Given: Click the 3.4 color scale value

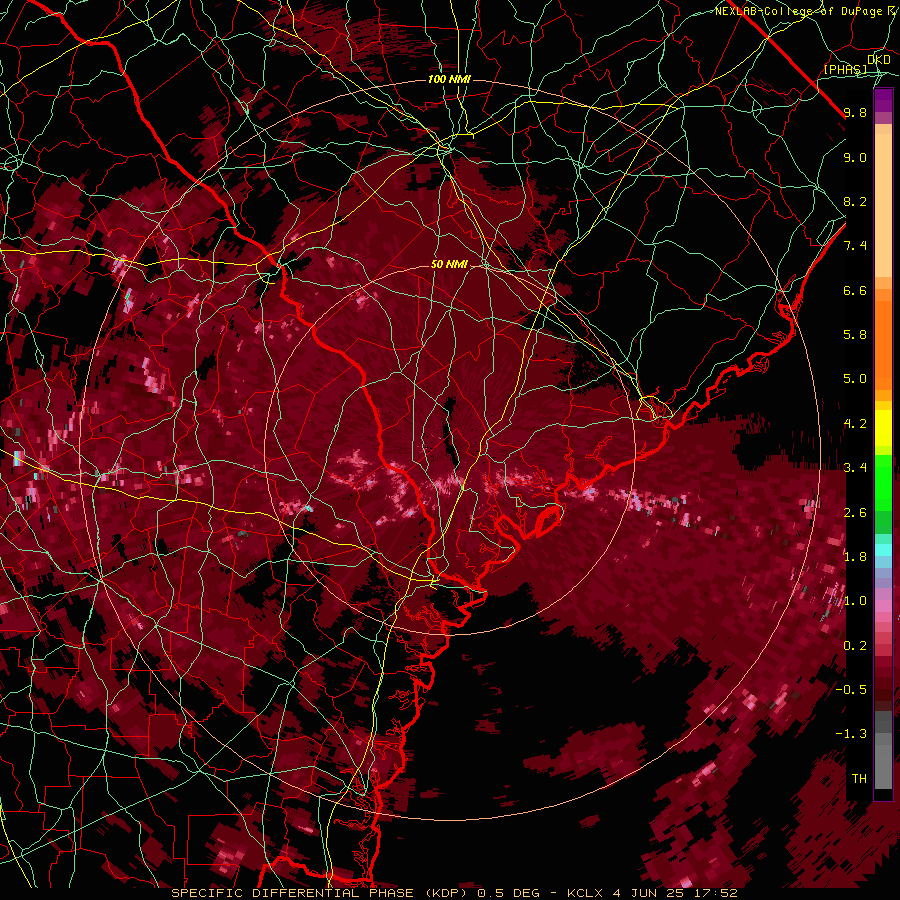Looking at the screenshot, I should (x=855, y=468).
